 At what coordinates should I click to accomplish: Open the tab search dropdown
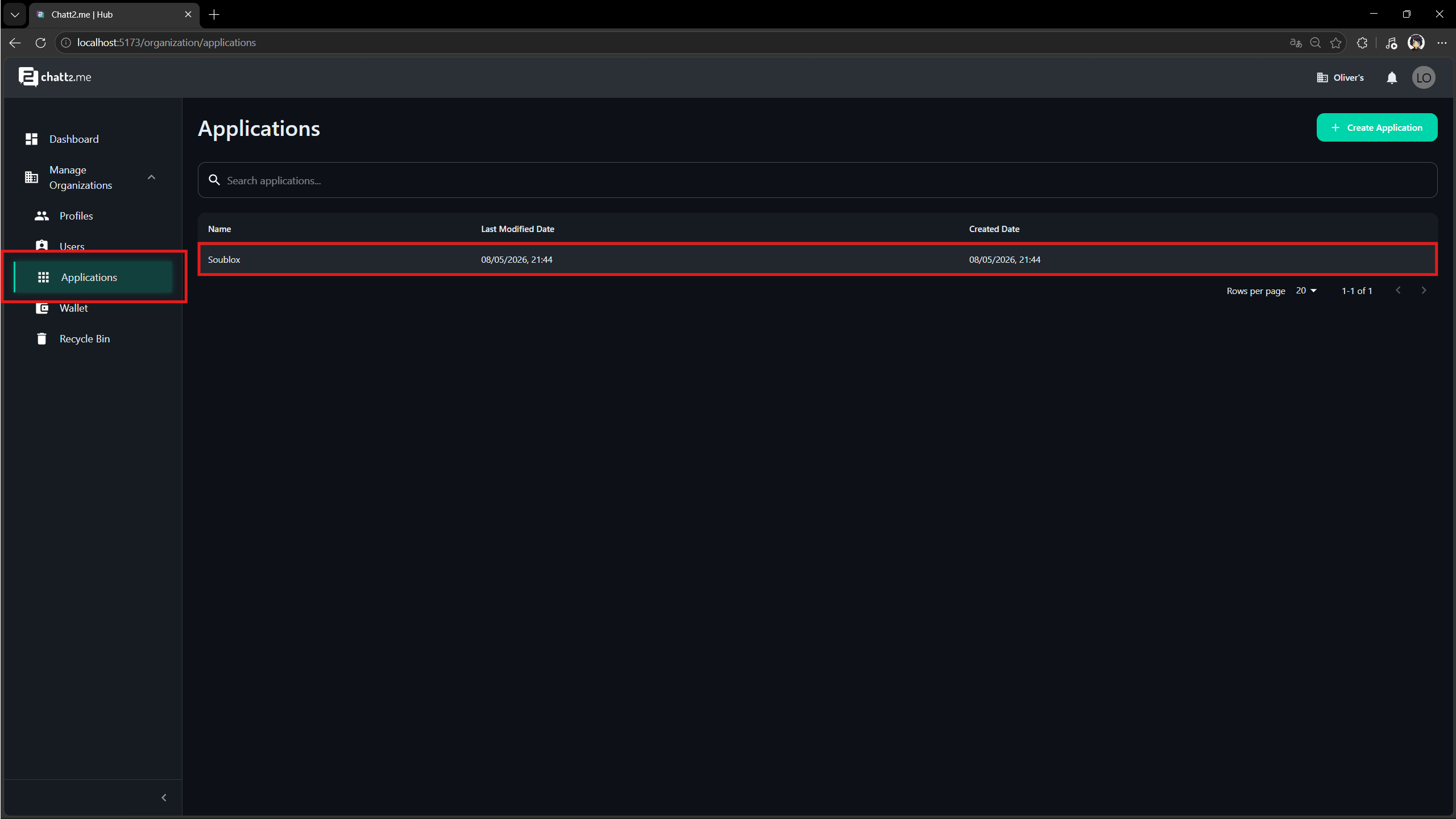pyautogui.click(x=15, y=15)
